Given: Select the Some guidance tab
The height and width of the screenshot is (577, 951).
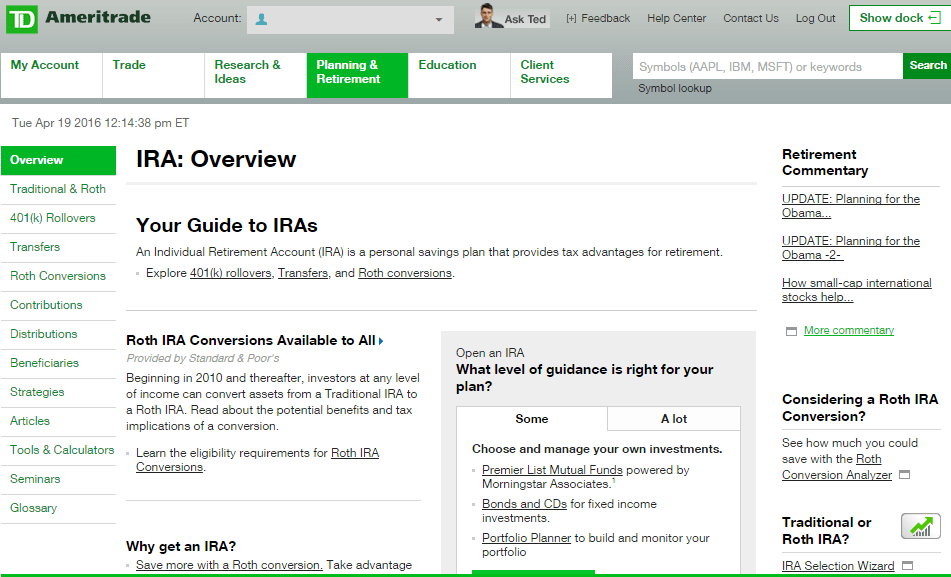Looking at the screenshot, I should (x=531, y=419).
